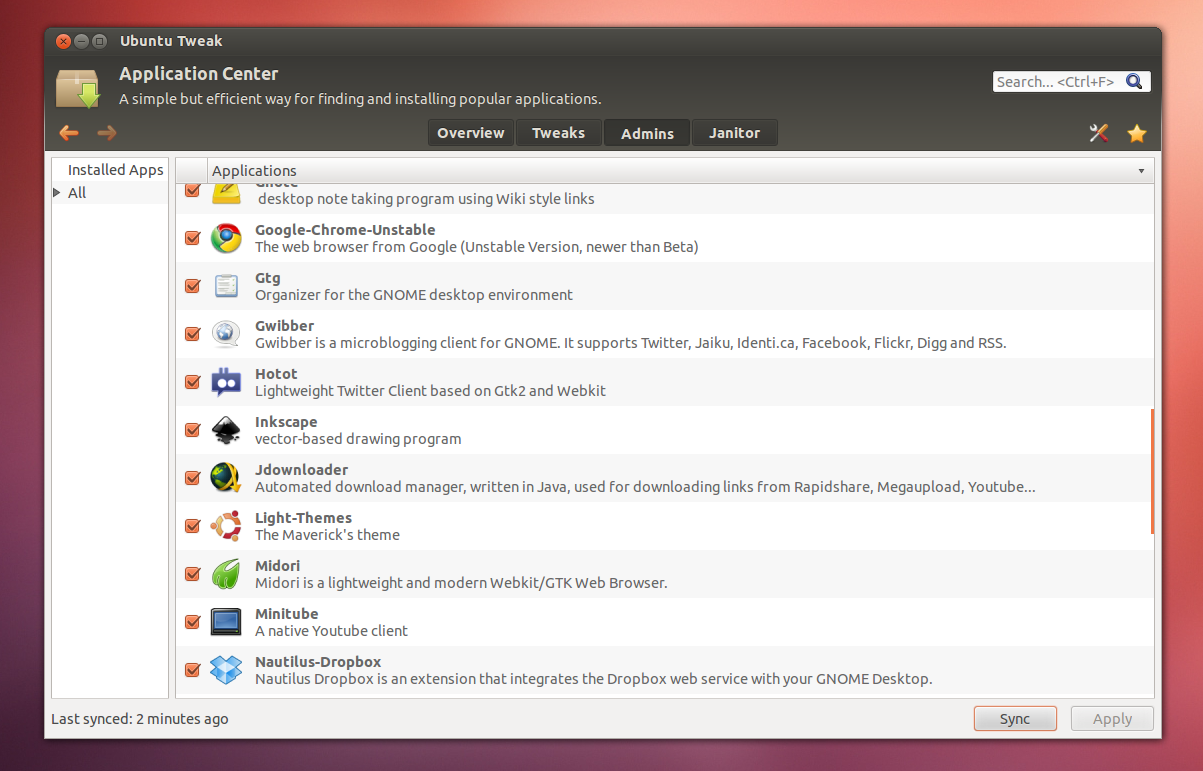
Task: Uncheck the Nautilus-Dropbox checkbox
Action: pos(193,670)
